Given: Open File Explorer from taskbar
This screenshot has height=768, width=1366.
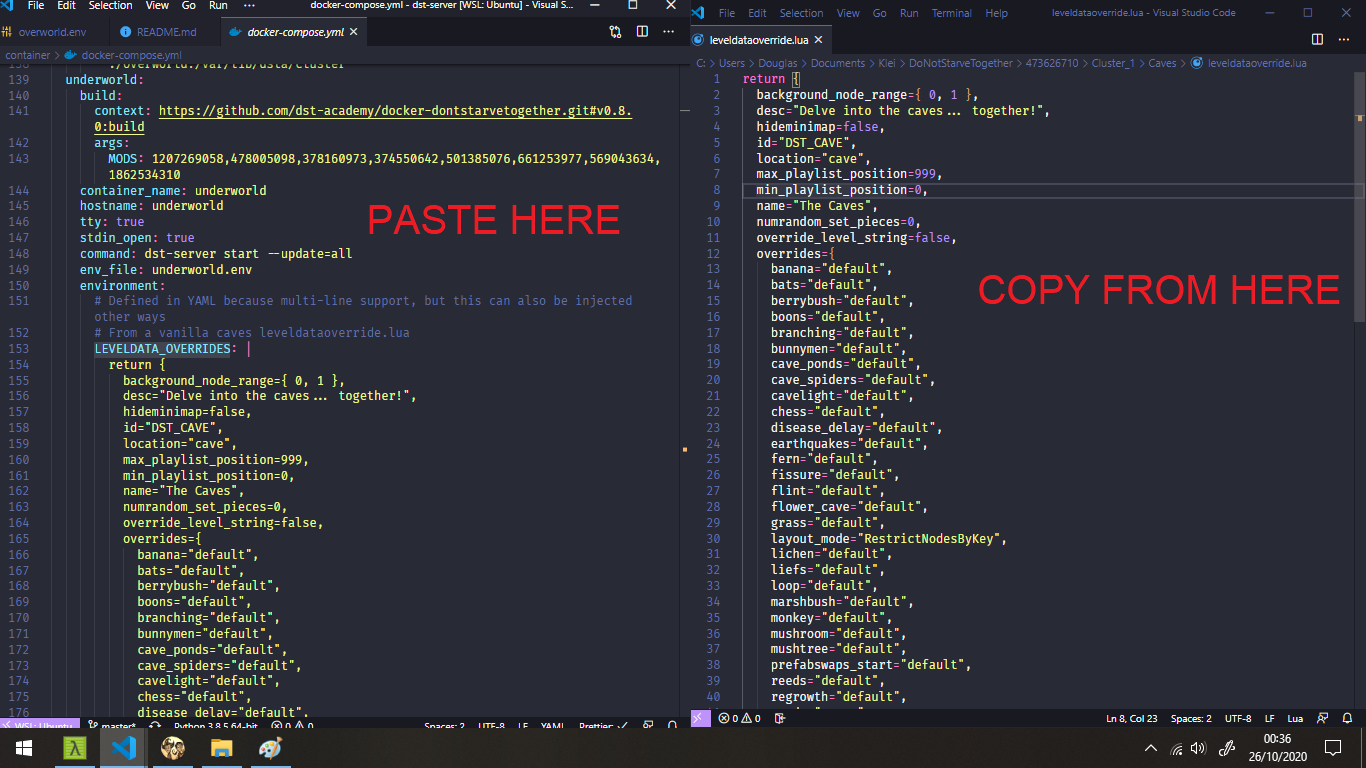Looking at the screenshot, I should pyautogui.click(x=221, y=748).
